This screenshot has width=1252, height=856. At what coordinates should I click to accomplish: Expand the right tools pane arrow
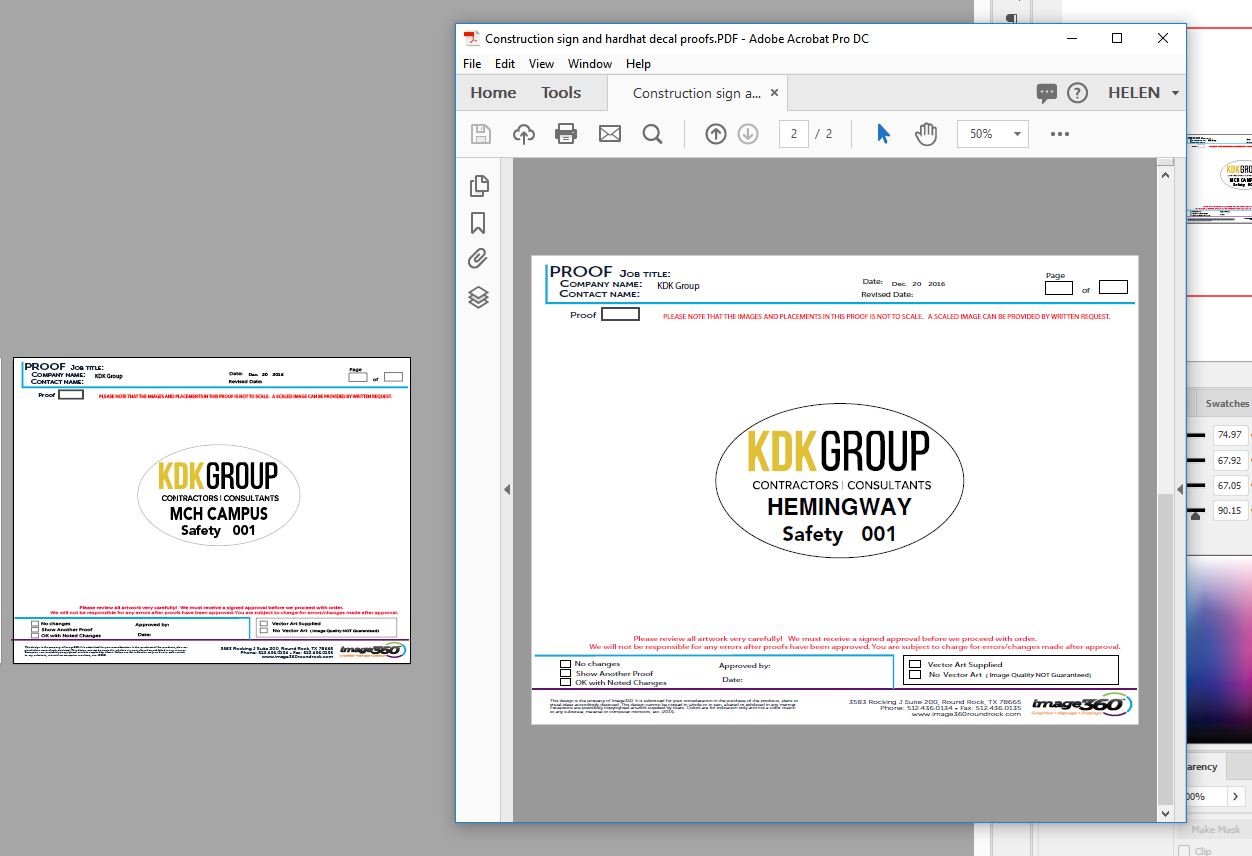coord(1180,489)
